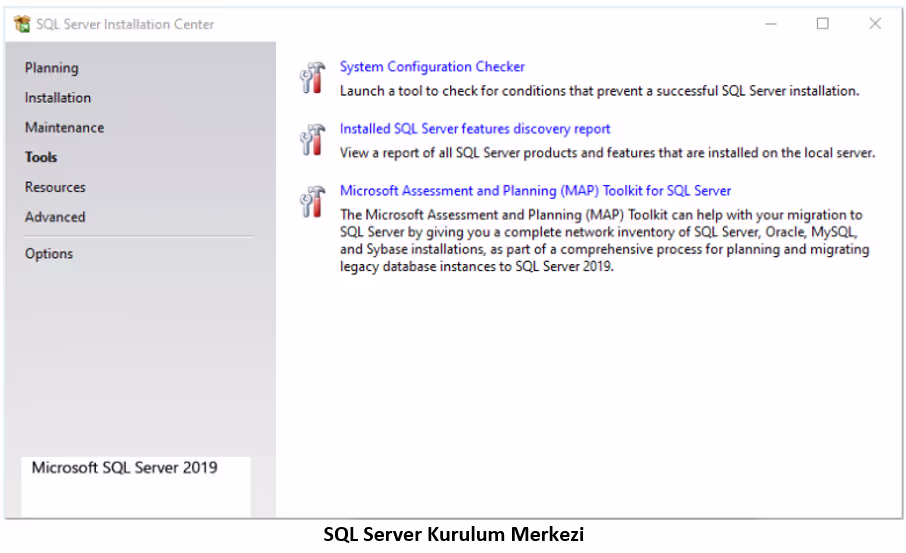Open Installed SQL Server features discovery report

pos(475,129)
